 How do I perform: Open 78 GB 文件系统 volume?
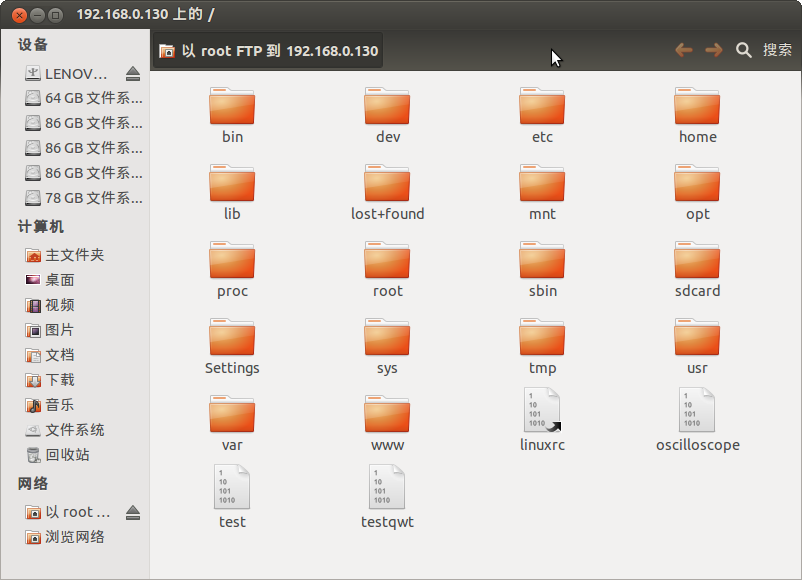coord(83,198)
